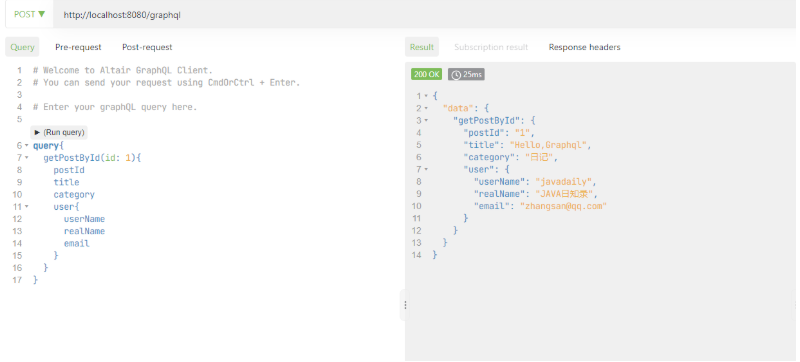Collapse the query block at line 6
Screen dimensions: 800x362
[x=27, y=146]
